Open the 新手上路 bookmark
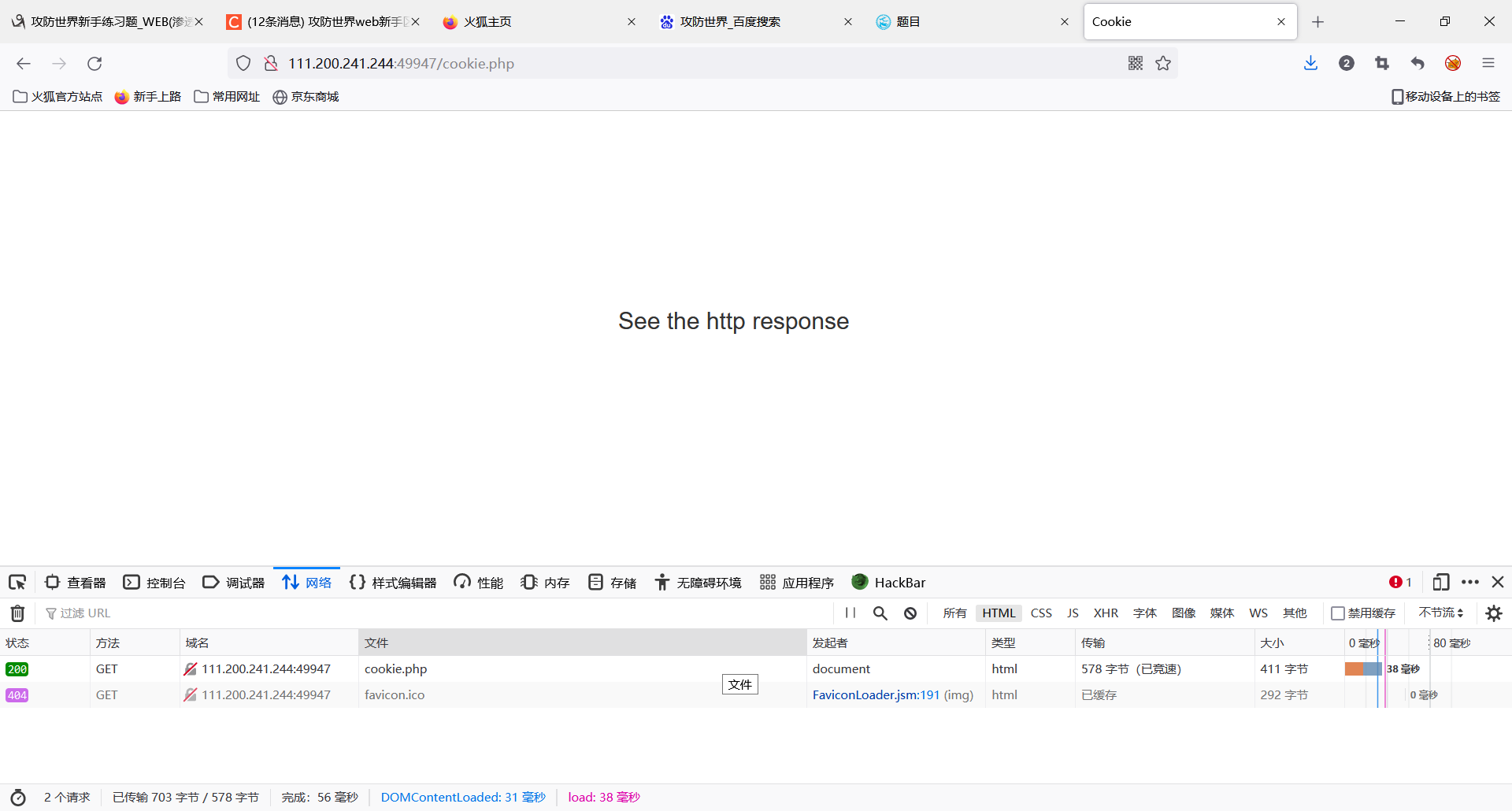 [148, 96]
